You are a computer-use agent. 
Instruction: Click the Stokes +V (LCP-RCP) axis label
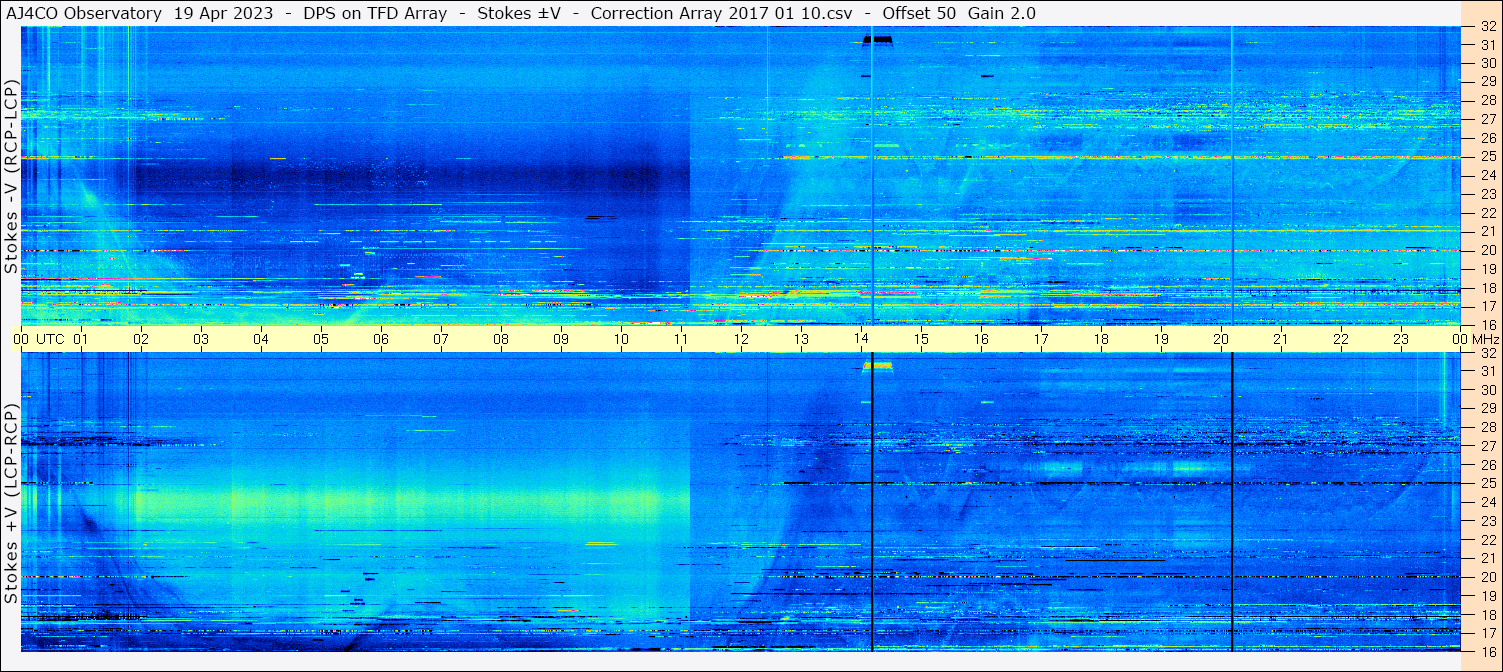click(12, 504)
